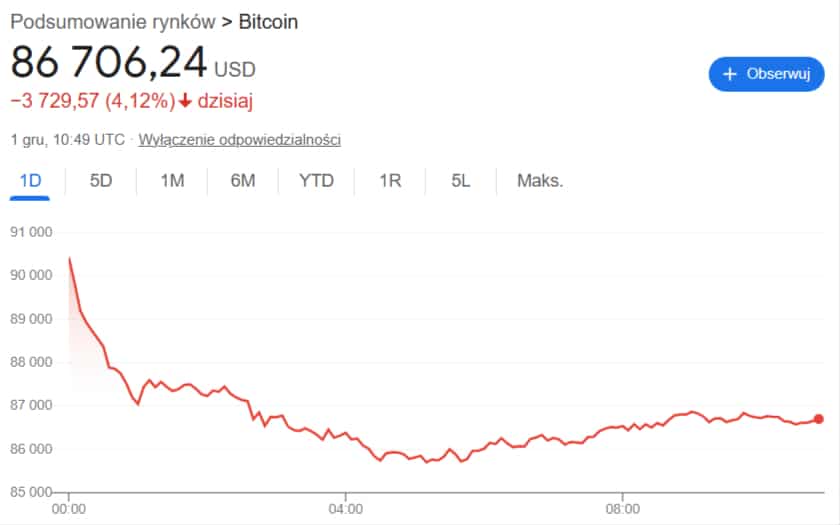This screenshot has height=525, width=840.
Task: Click the −3 729,57 (4,12%) change text
Action: coord(92,101)
